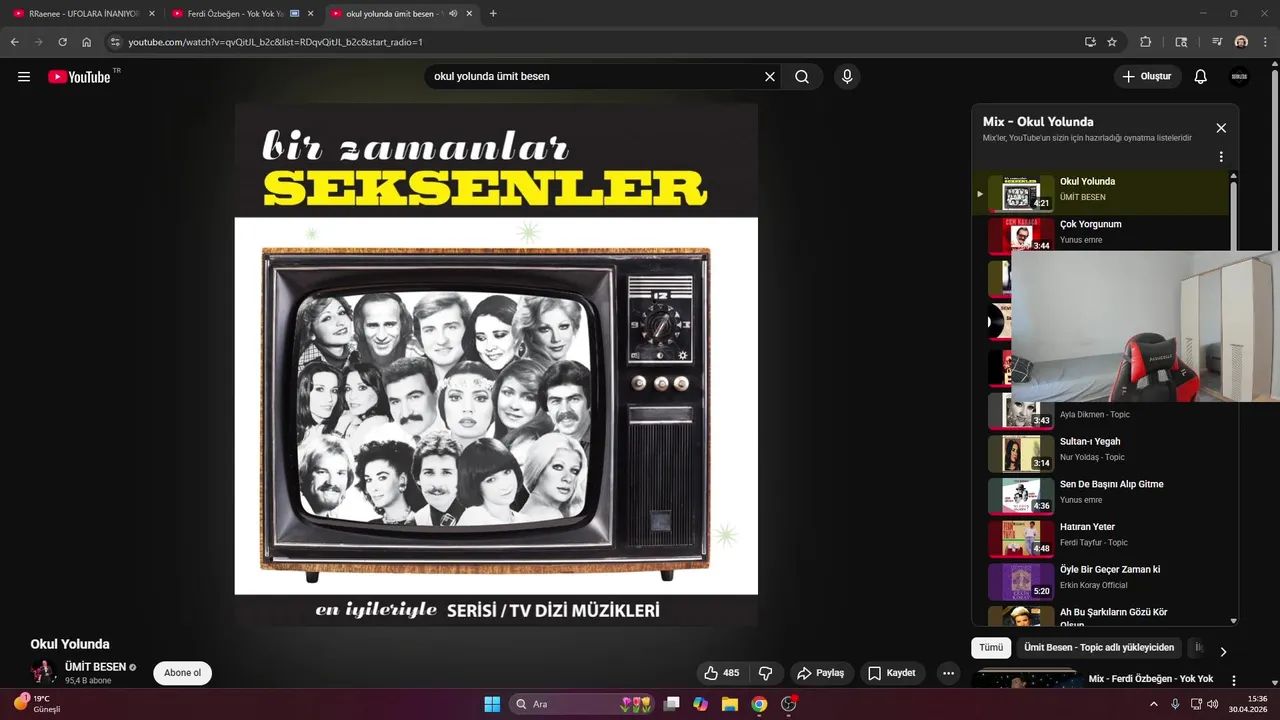This screenshot has height=720, width=1280.
Task: Select the Tümü filter chip
Action: 991,648
